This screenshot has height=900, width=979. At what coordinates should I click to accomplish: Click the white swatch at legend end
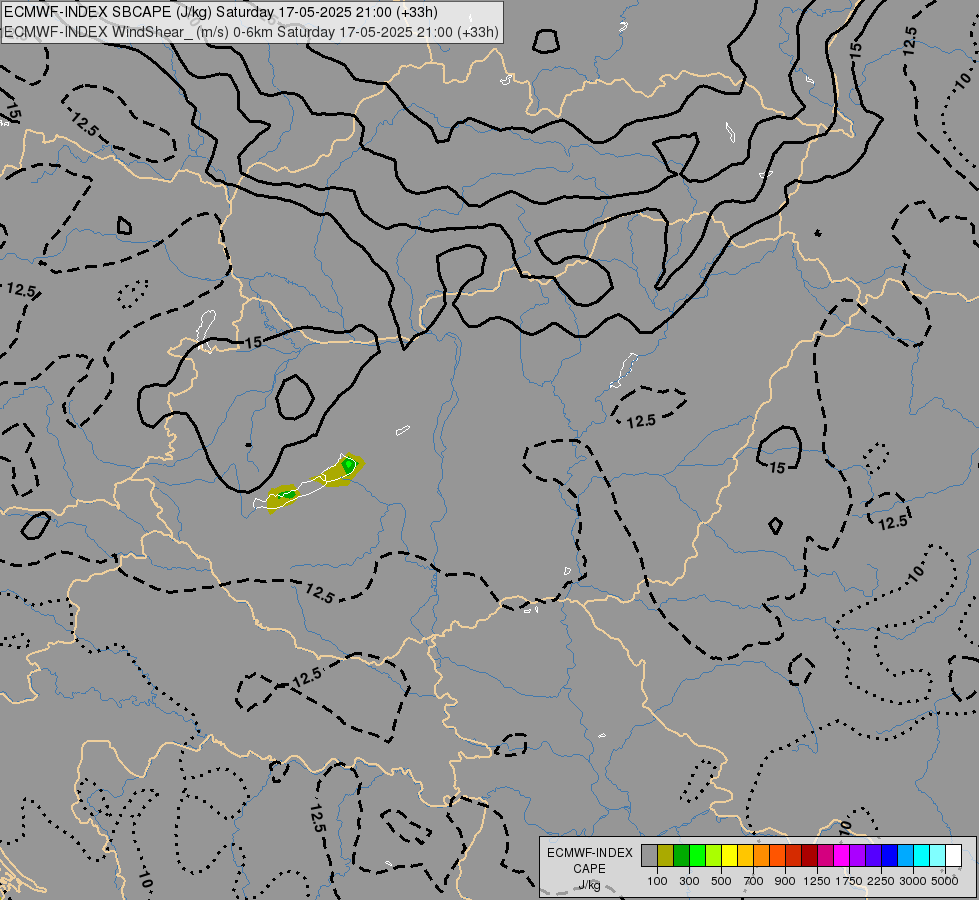click(x=953, y=856)
